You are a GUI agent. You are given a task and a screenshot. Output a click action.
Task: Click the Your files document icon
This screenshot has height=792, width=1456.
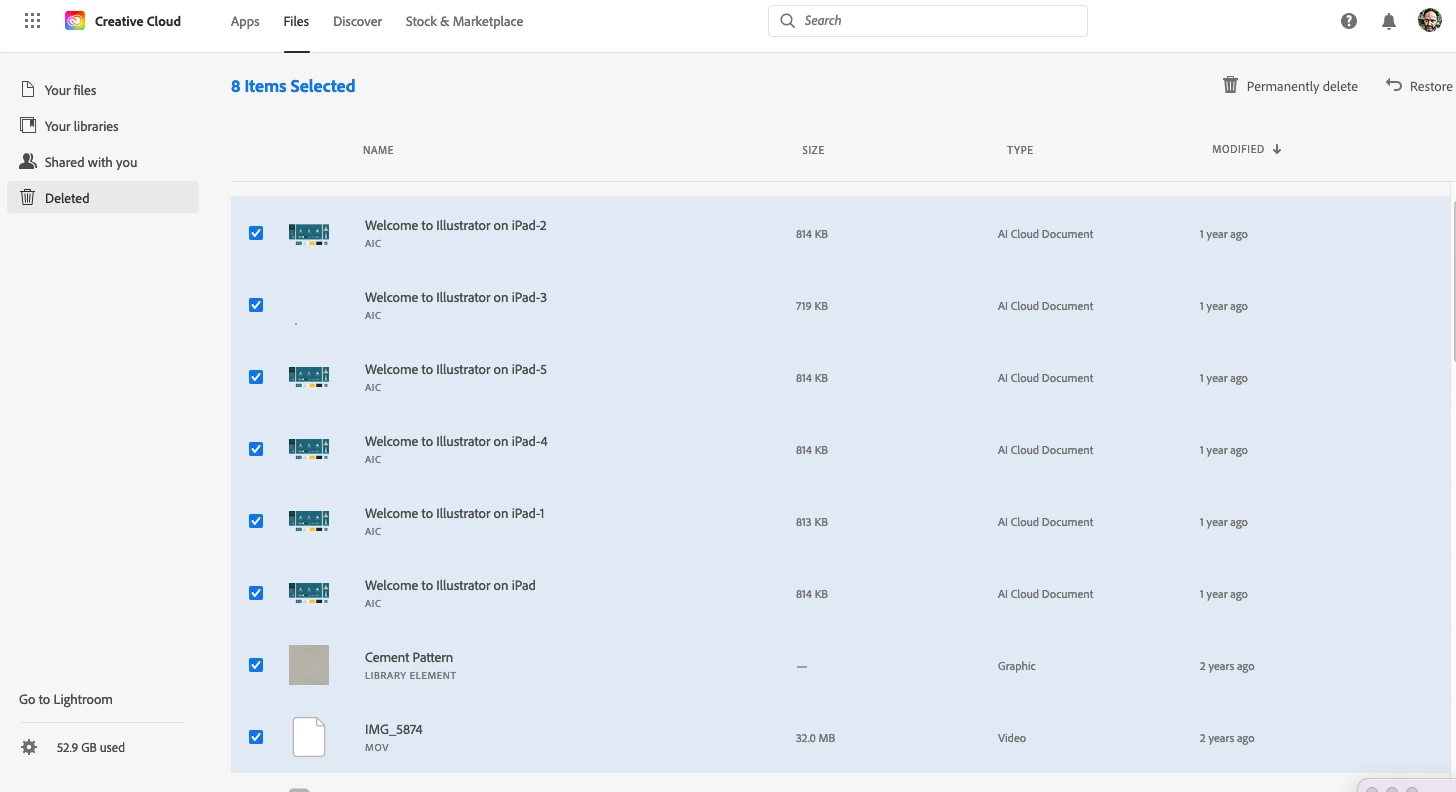point(28,90)
